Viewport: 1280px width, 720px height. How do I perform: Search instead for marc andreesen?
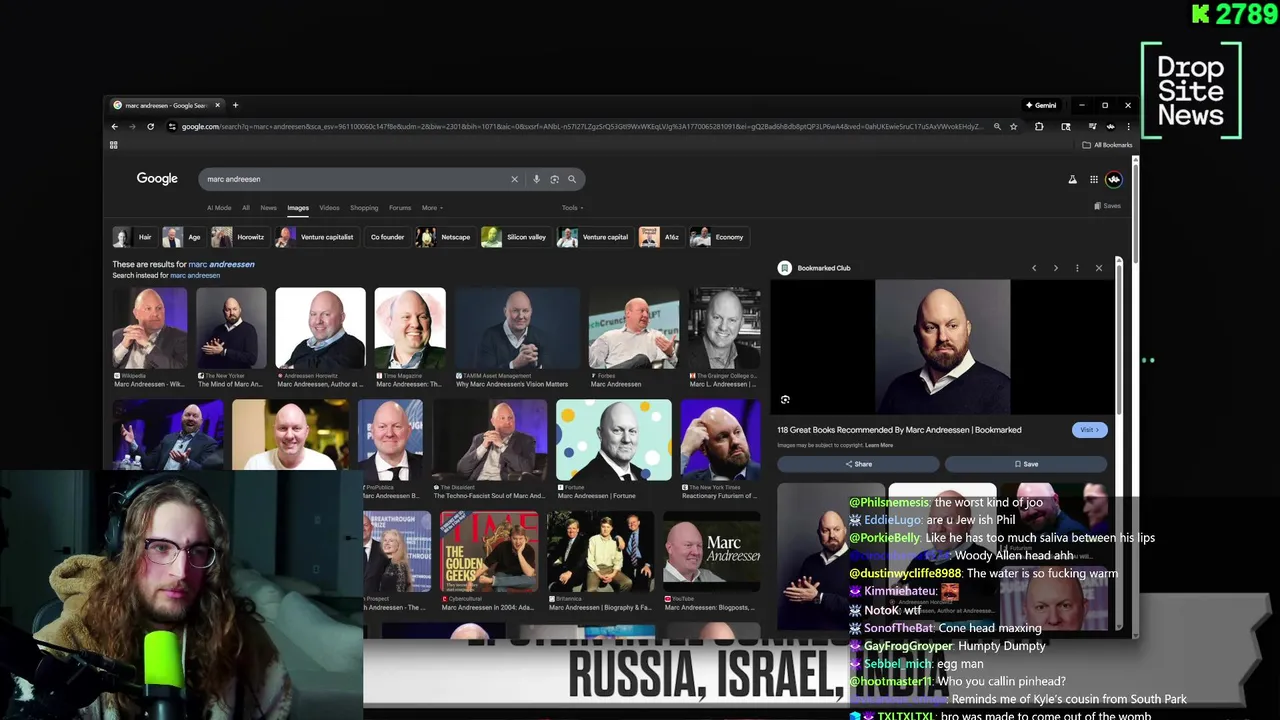point(195,275)
